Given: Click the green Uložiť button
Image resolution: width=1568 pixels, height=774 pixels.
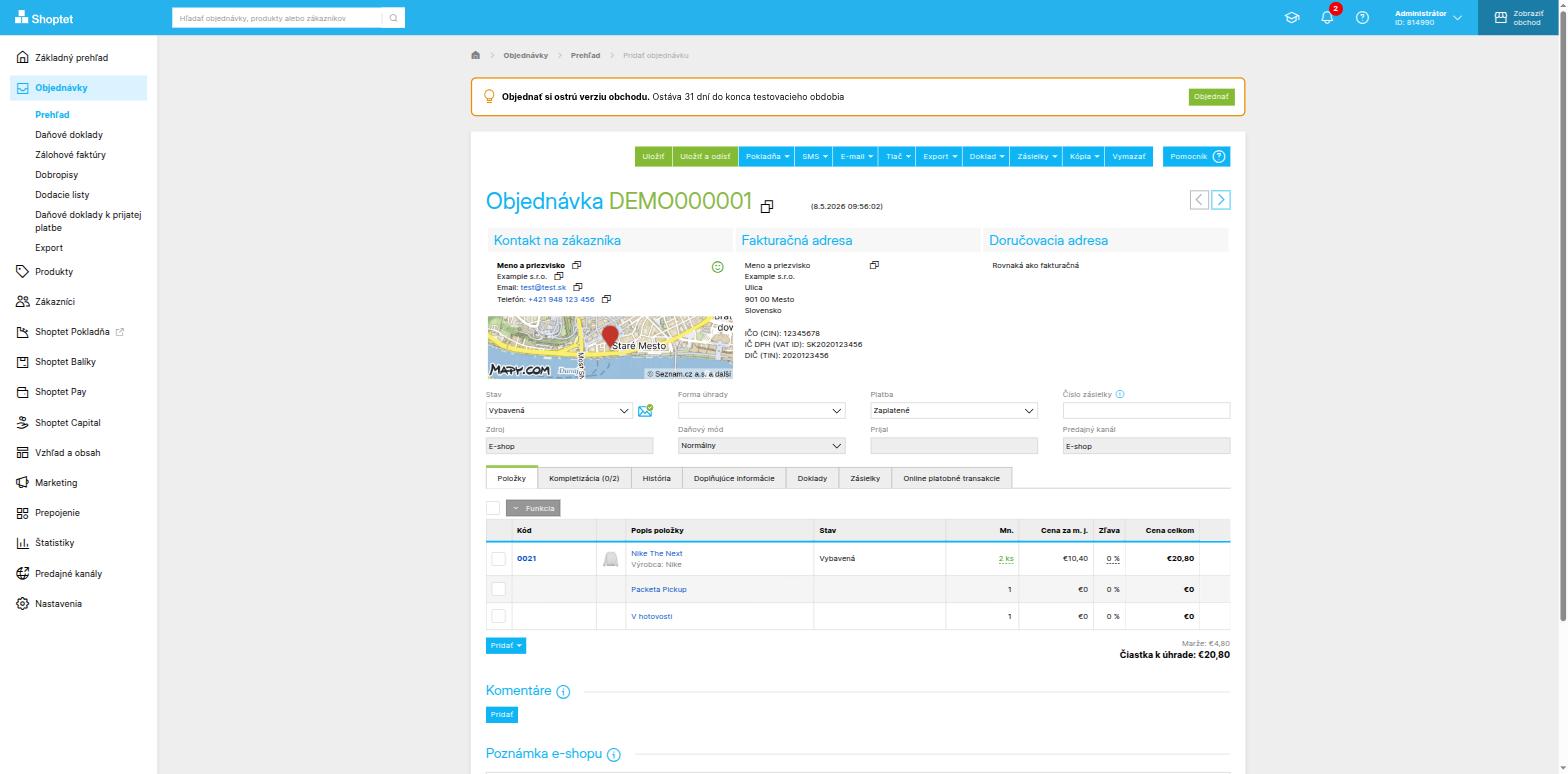Looking at the screenshot, I should (653, 156).
